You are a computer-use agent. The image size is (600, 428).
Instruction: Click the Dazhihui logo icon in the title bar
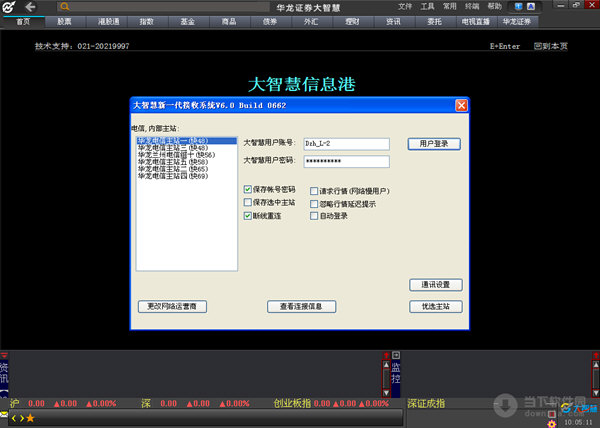click(9, 7)
